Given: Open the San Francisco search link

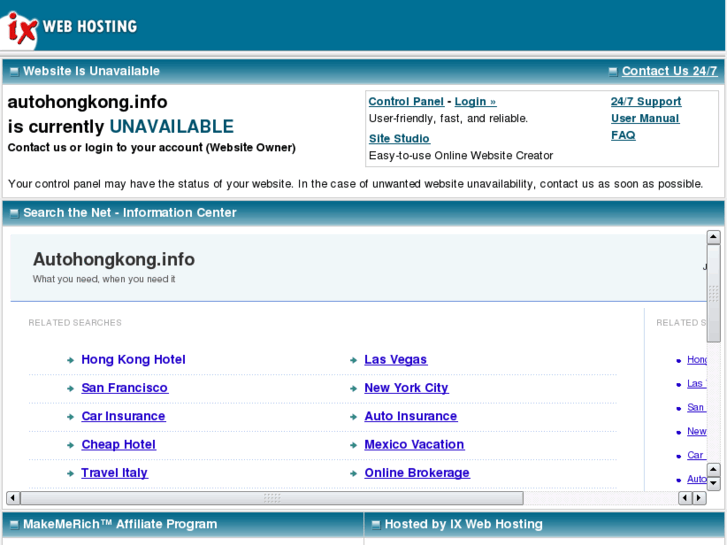Looking at the screenshot, I should point(125,388).
